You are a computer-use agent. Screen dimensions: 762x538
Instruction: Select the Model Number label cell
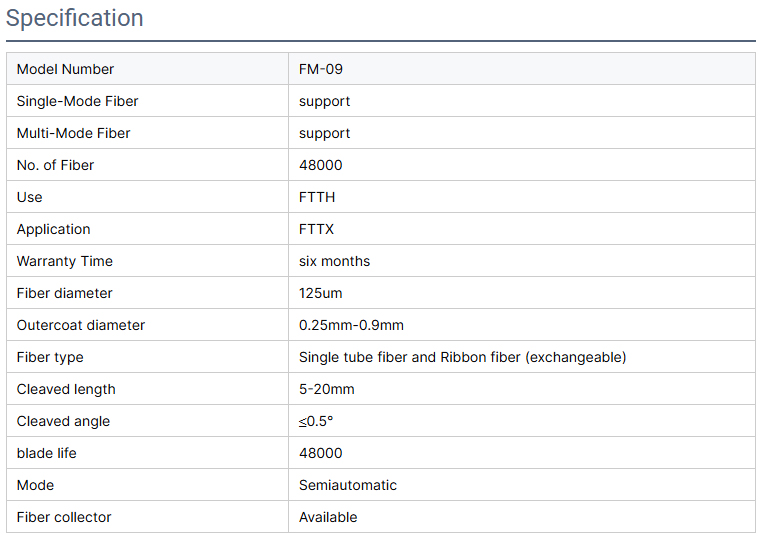(147, 69)
